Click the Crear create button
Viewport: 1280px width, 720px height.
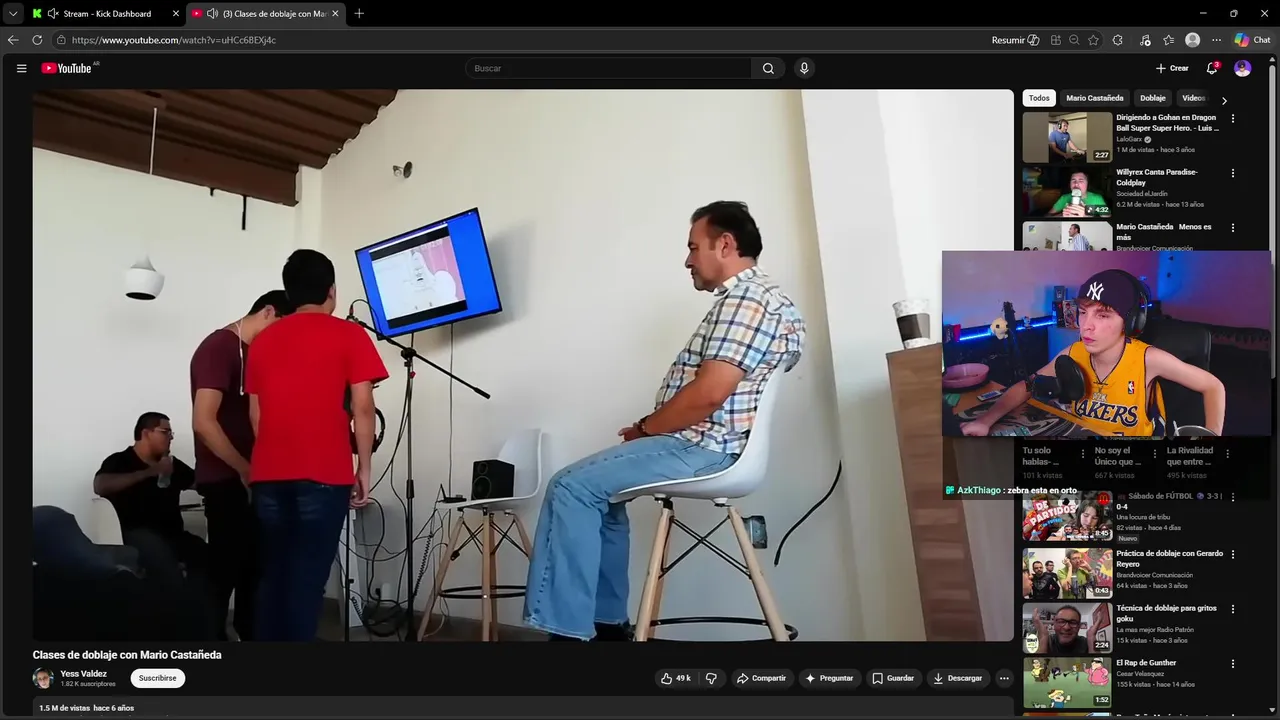(1172, 68)
